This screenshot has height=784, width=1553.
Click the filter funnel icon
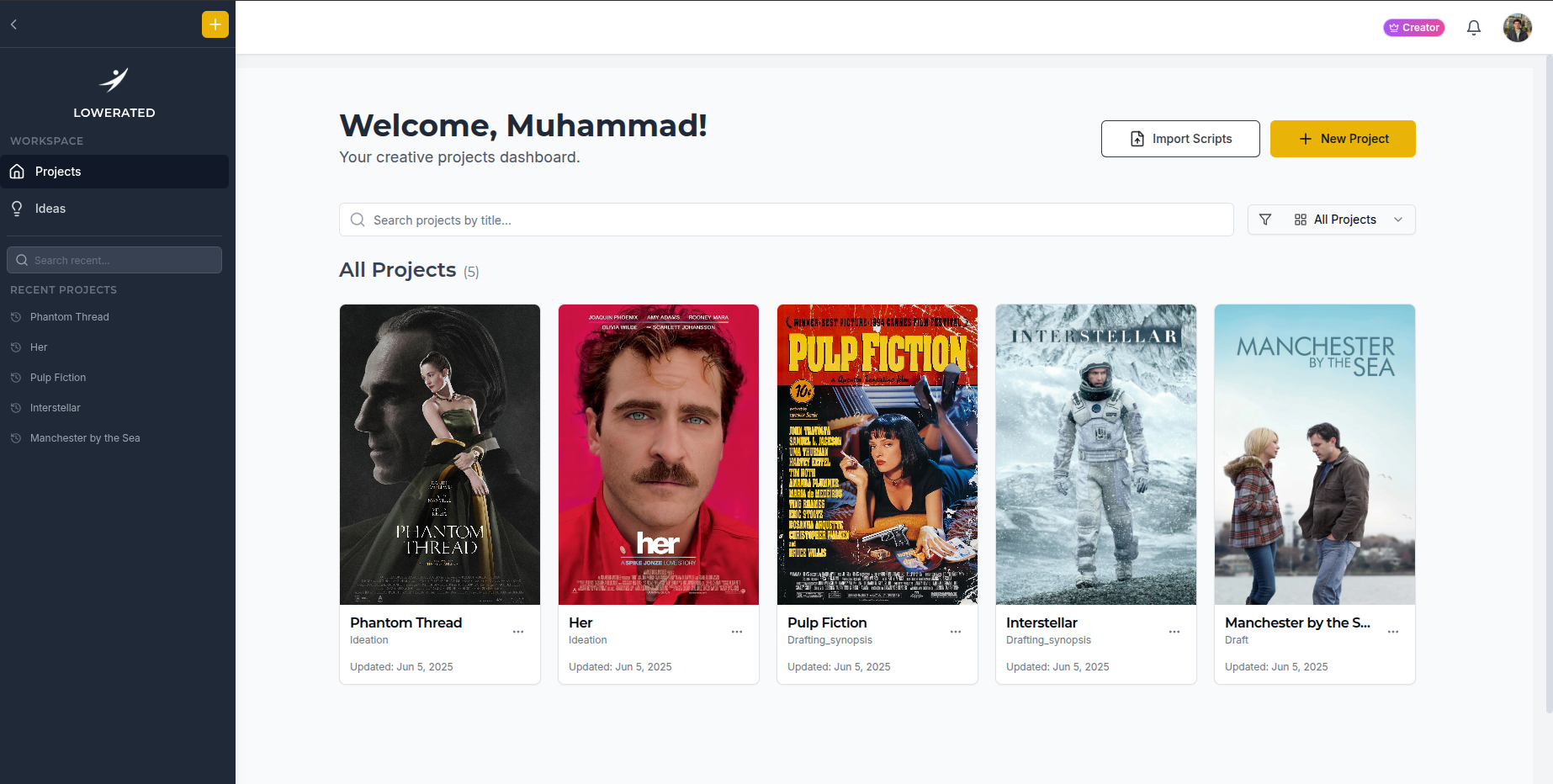(1265, 220)
